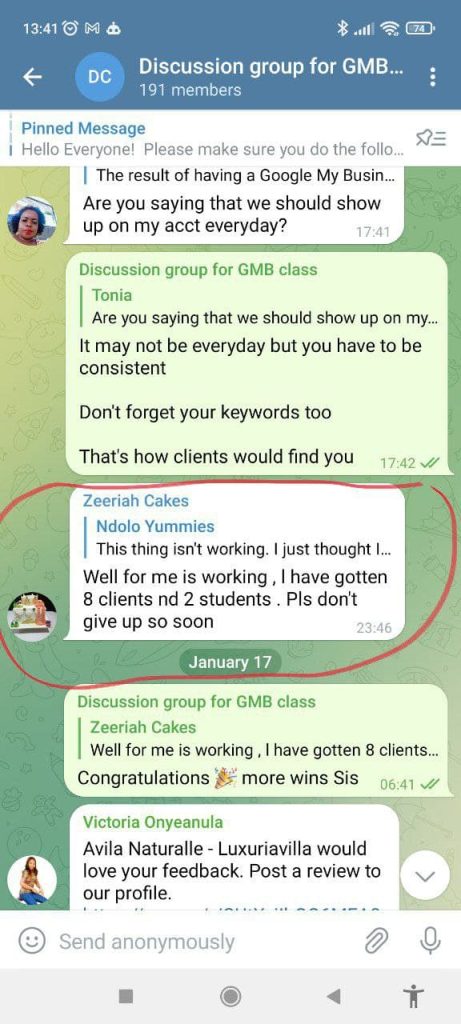Tap the back arrow in header
This screenshot has width=461, height=1024.
pos(33,77)
